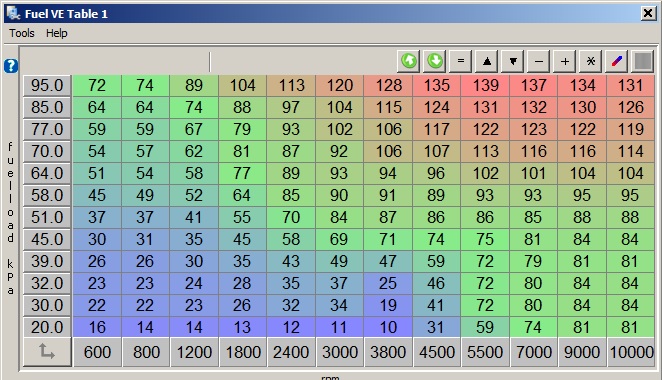Click the 45.0 kPa load bin
The height and width of the screenshot is (380, 662).
coord(47,239)
